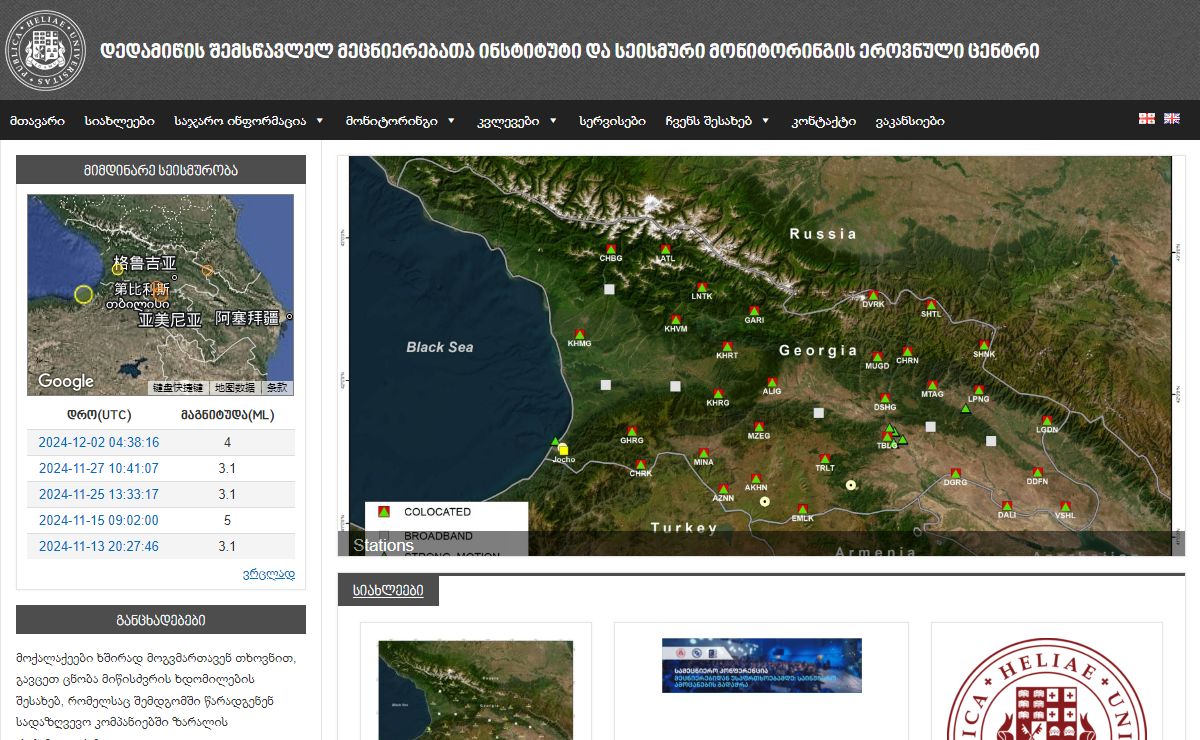Screen dimensions: 1200x740
Task: Click the დრო(UTC) column header
Action: coord(99,415)
